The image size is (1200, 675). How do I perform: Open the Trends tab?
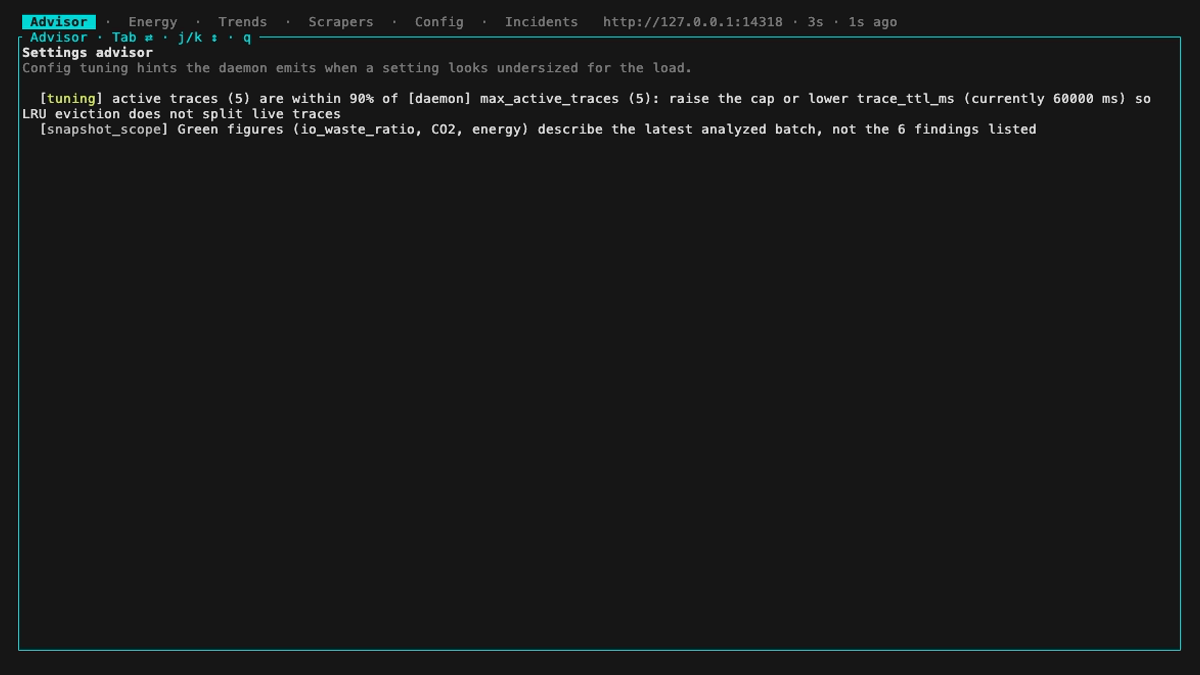(x=243, y=22)
